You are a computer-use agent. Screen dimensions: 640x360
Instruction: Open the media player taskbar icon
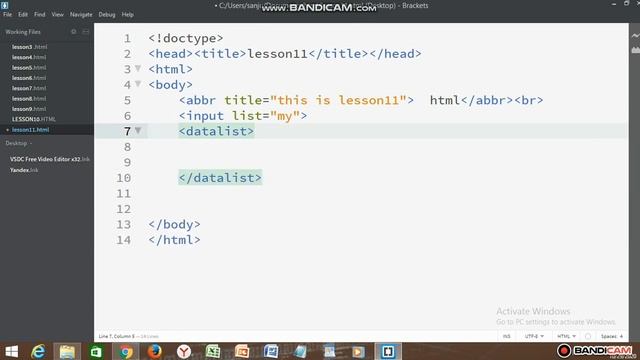point(358,351)
